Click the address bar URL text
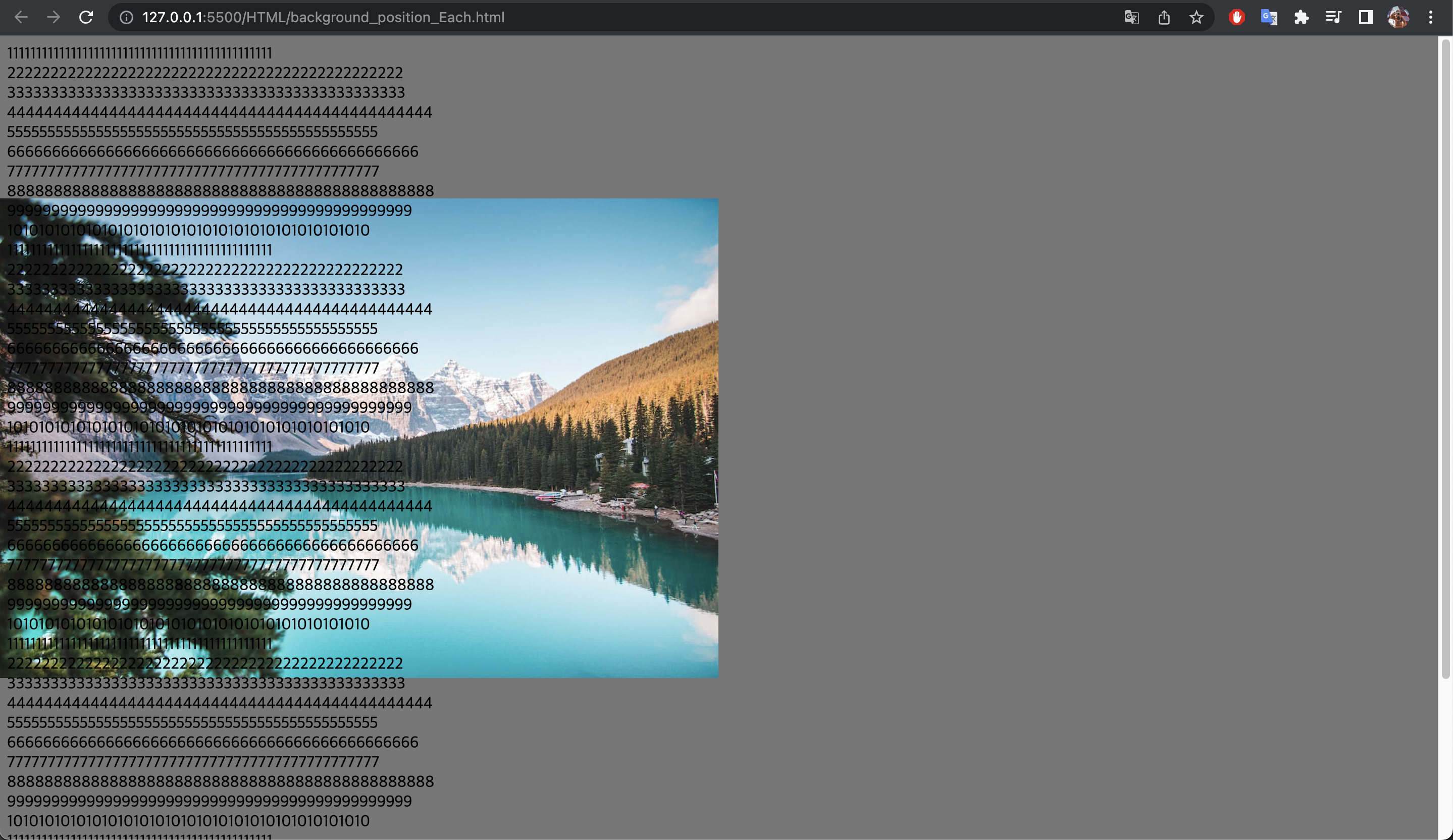Image resolution: width=1453 pixels, height=840 pixels. pos(323,17)
